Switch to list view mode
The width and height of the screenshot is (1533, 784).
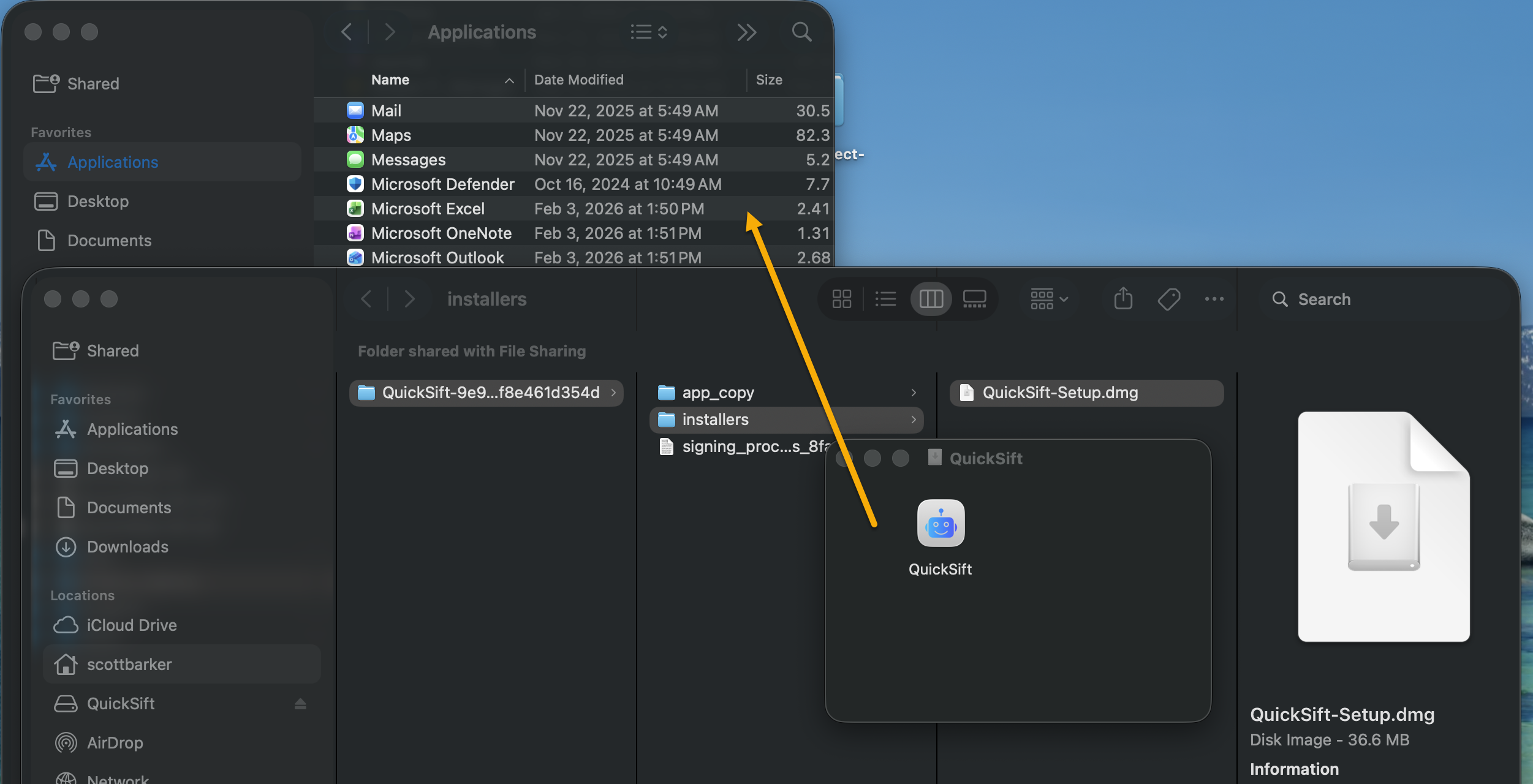point(885,299)
